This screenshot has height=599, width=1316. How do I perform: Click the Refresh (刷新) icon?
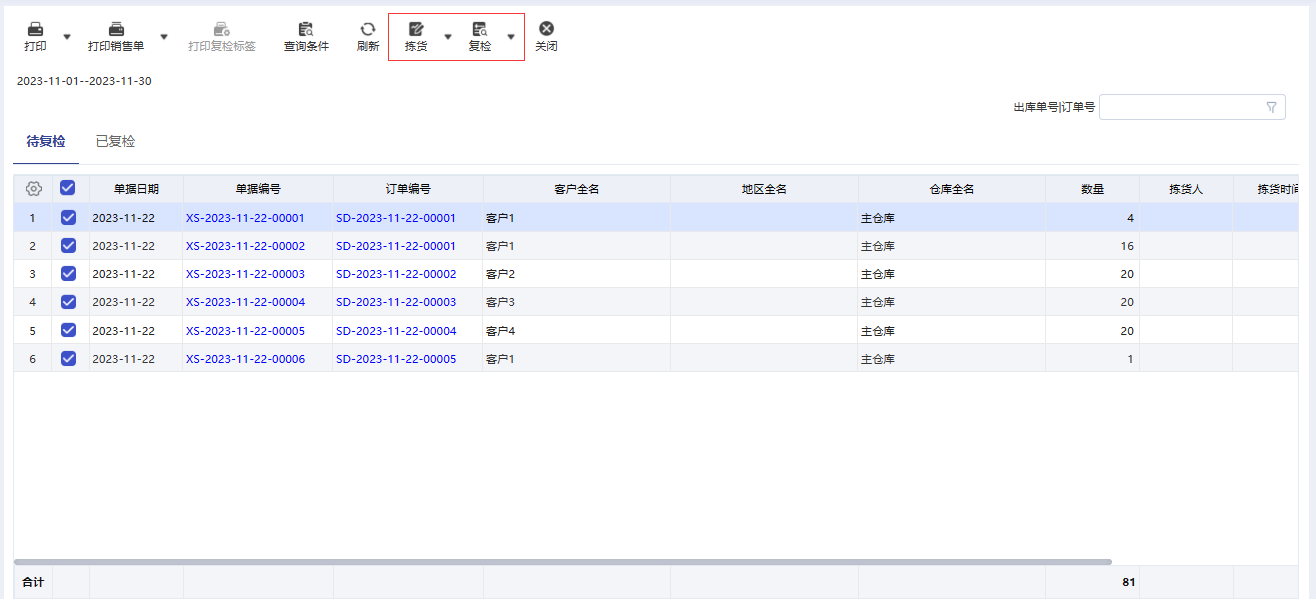point(368,30)
